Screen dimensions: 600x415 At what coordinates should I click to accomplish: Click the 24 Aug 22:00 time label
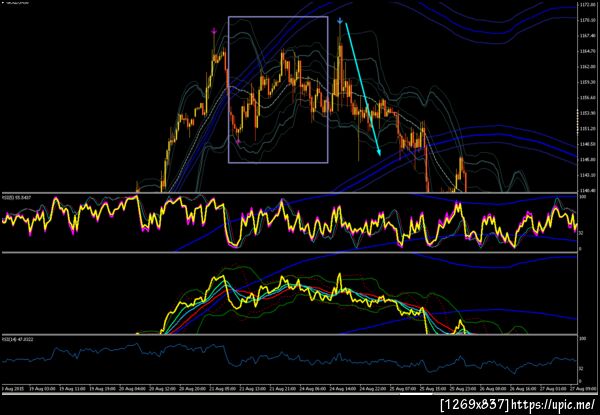(x=372, y=389)
